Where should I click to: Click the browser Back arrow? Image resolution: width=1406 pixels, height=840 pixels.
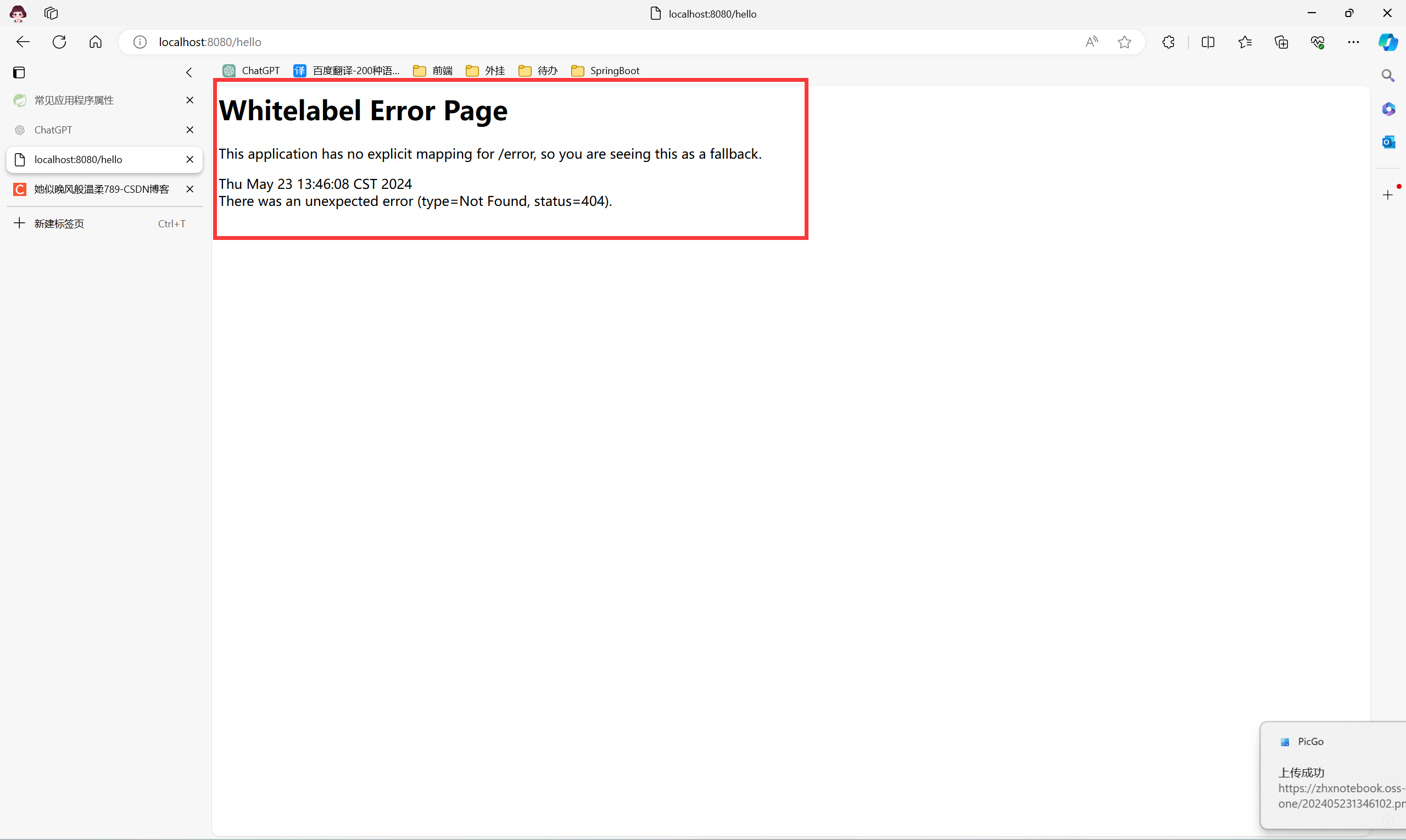pyautogui.click(x=23, y=42)
